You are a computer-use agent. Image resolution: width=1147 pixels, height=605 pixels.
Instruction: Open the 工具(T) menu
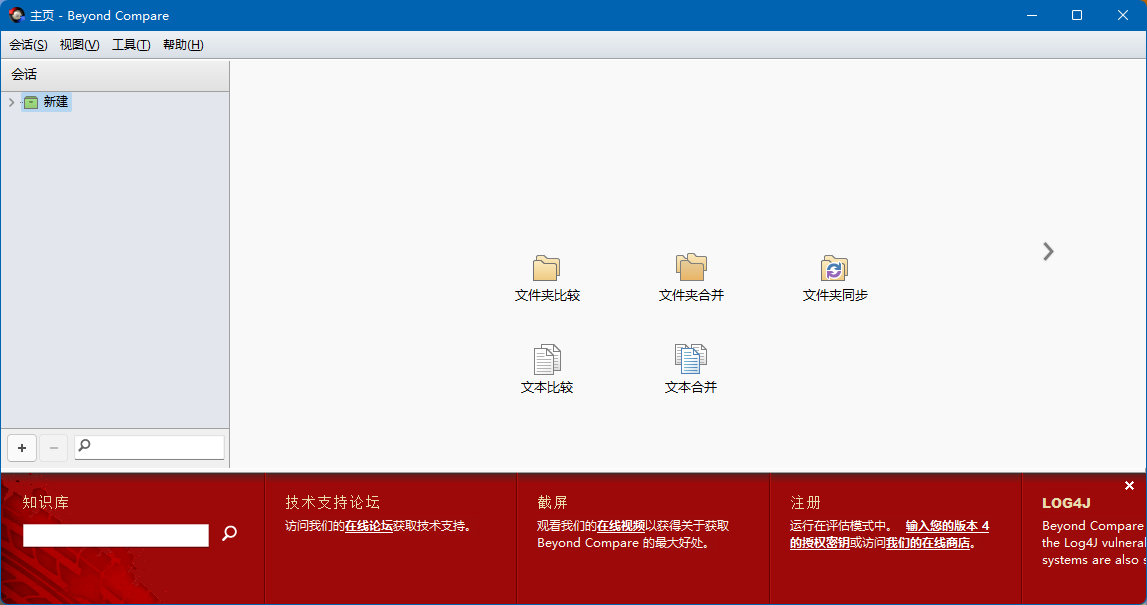pos(131,45)
